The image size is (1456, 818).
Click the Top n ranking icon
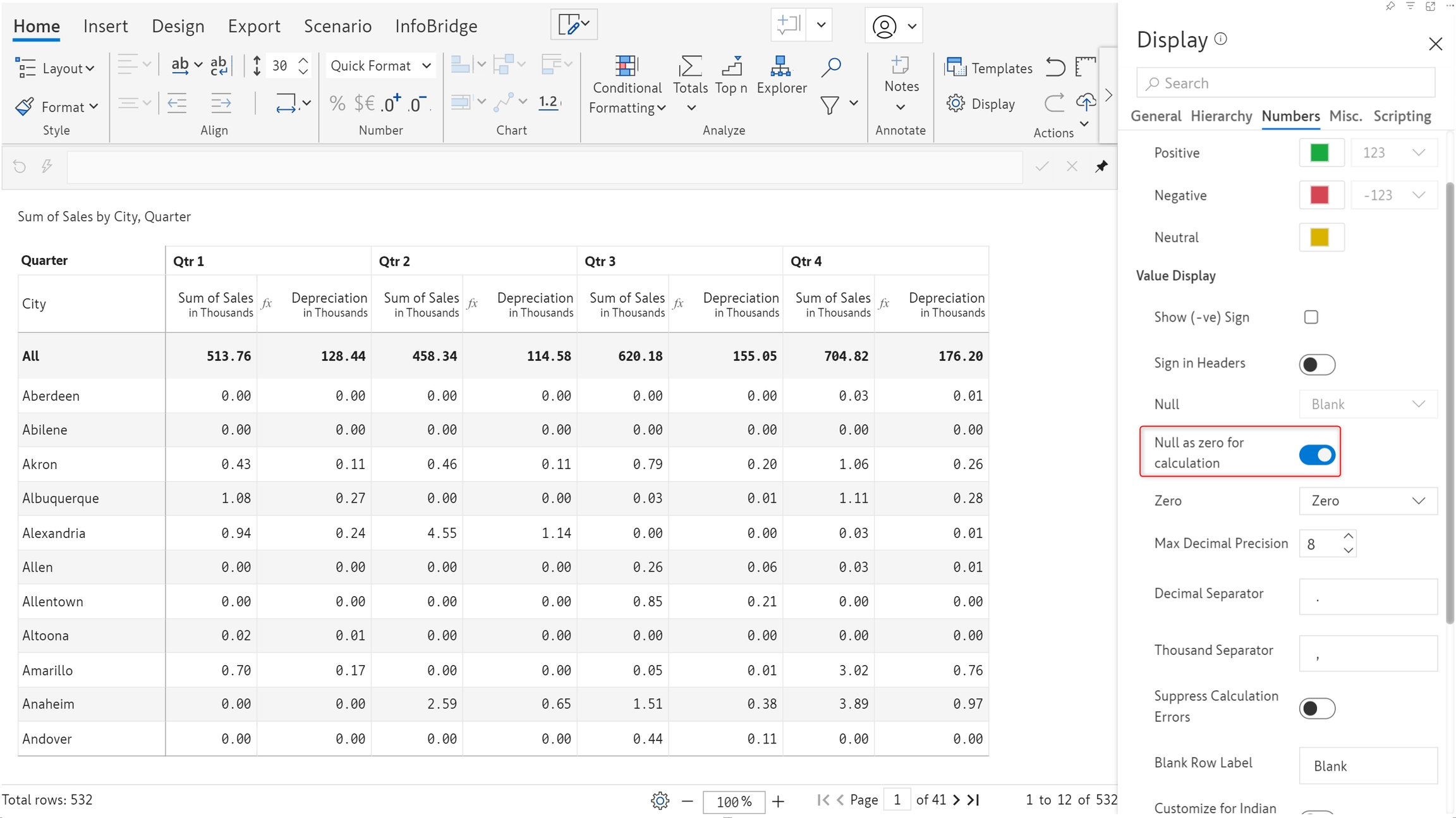click(731, 66)
